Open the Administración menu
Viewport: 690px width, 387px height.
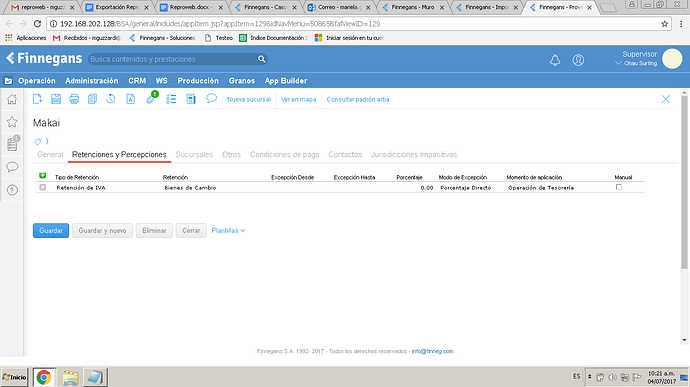point(92,81)
